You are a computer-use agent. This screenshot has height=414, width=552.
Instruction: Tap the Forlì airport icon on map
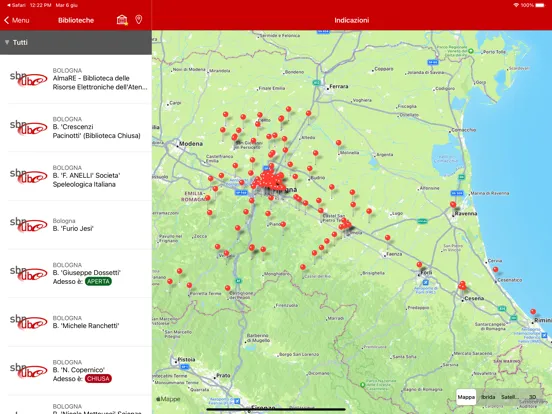point(425,282)
